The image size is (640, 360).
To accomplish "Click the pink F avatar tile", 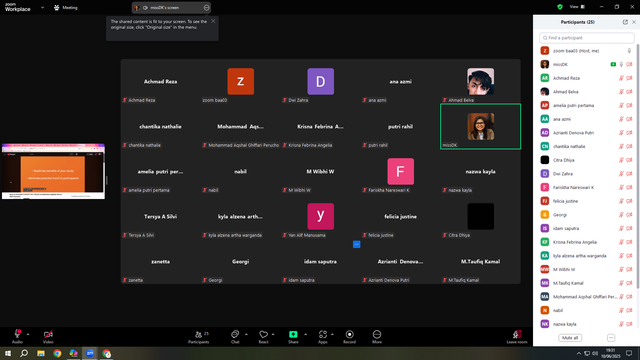I will [x=400, y=171].
